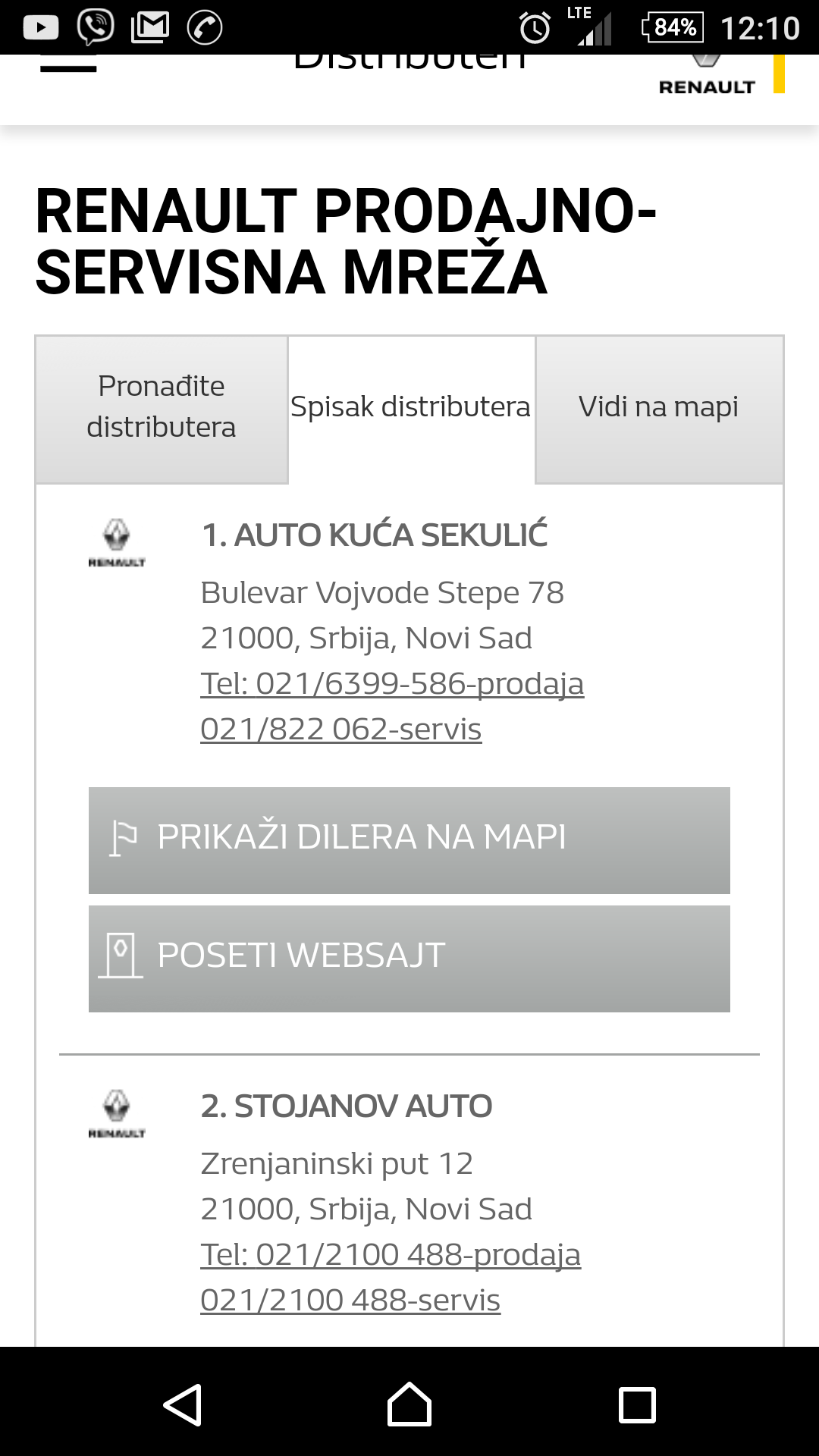This screenshot has height=1456, width=819.
Task: Call Sekulić sales number 021/6399-586
Action: (x=392, y=684)
